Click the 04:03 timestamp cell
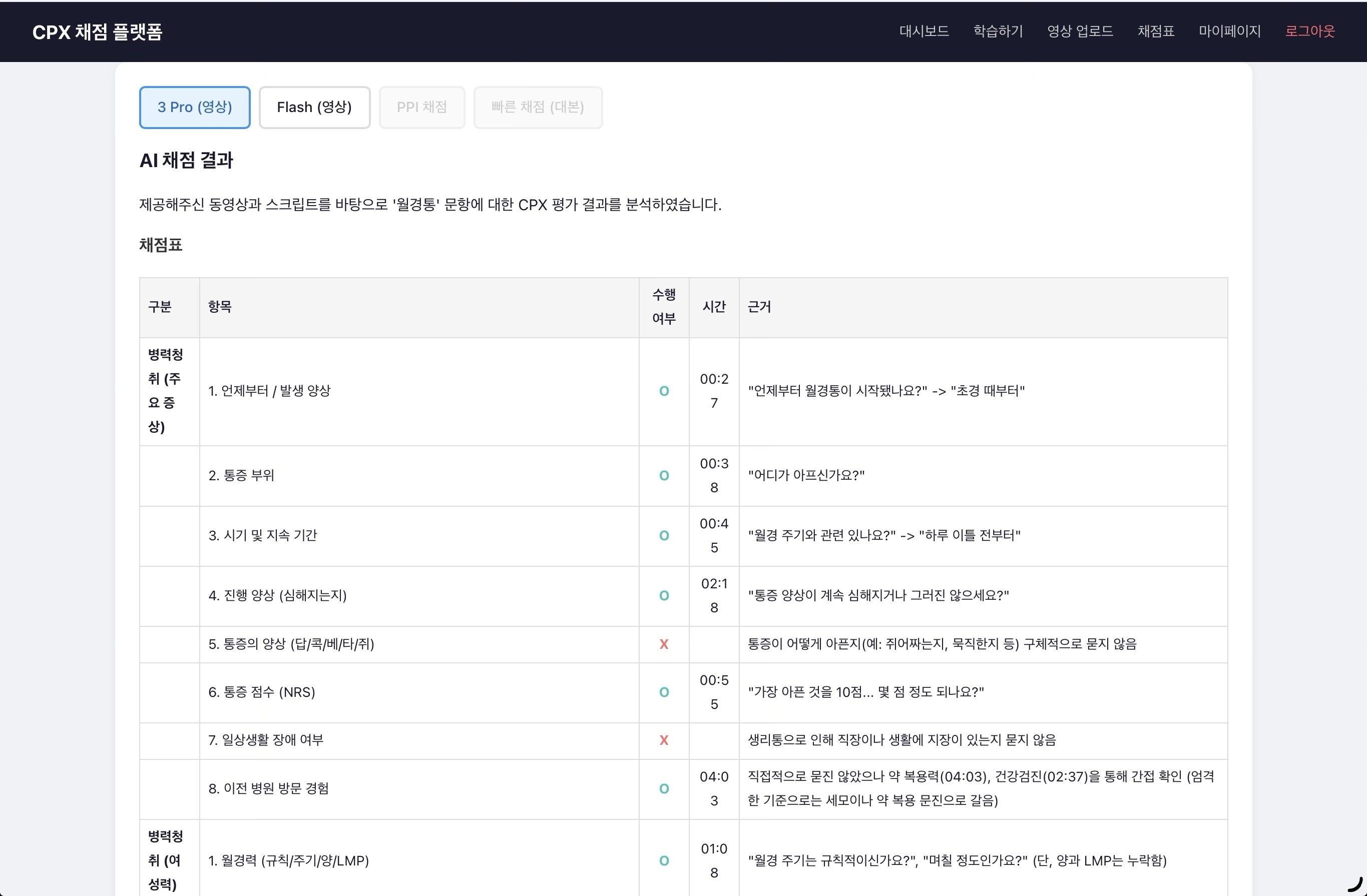The image size is (1367, 896). (x=714, y=788)
